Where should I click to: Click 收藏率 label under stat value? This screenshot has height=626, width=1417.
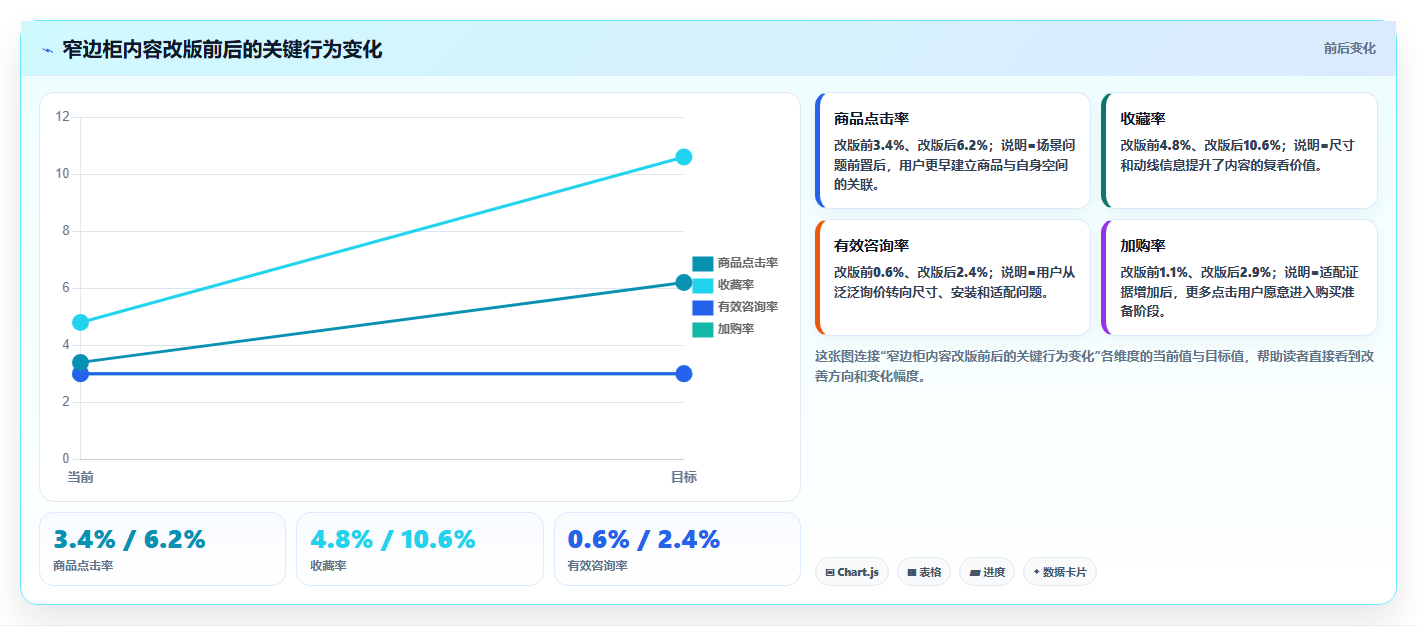pos(328,566)
